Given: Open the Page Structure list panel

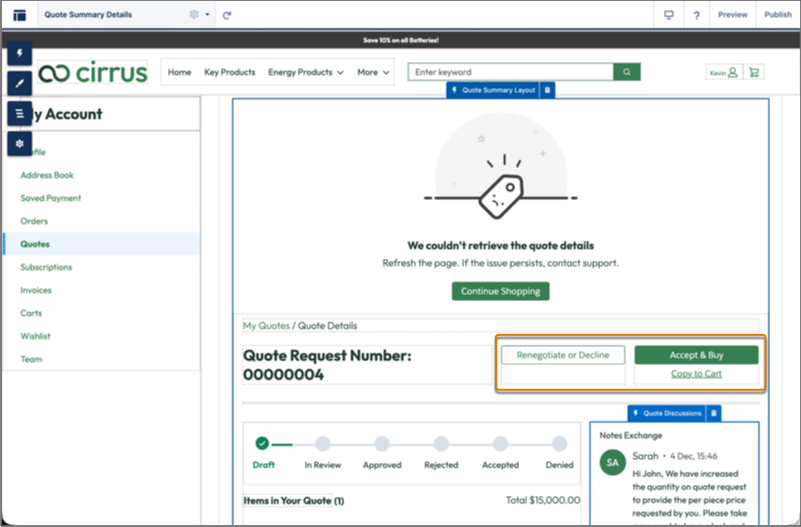Looking at the screenshot, I should coord(20,113).
